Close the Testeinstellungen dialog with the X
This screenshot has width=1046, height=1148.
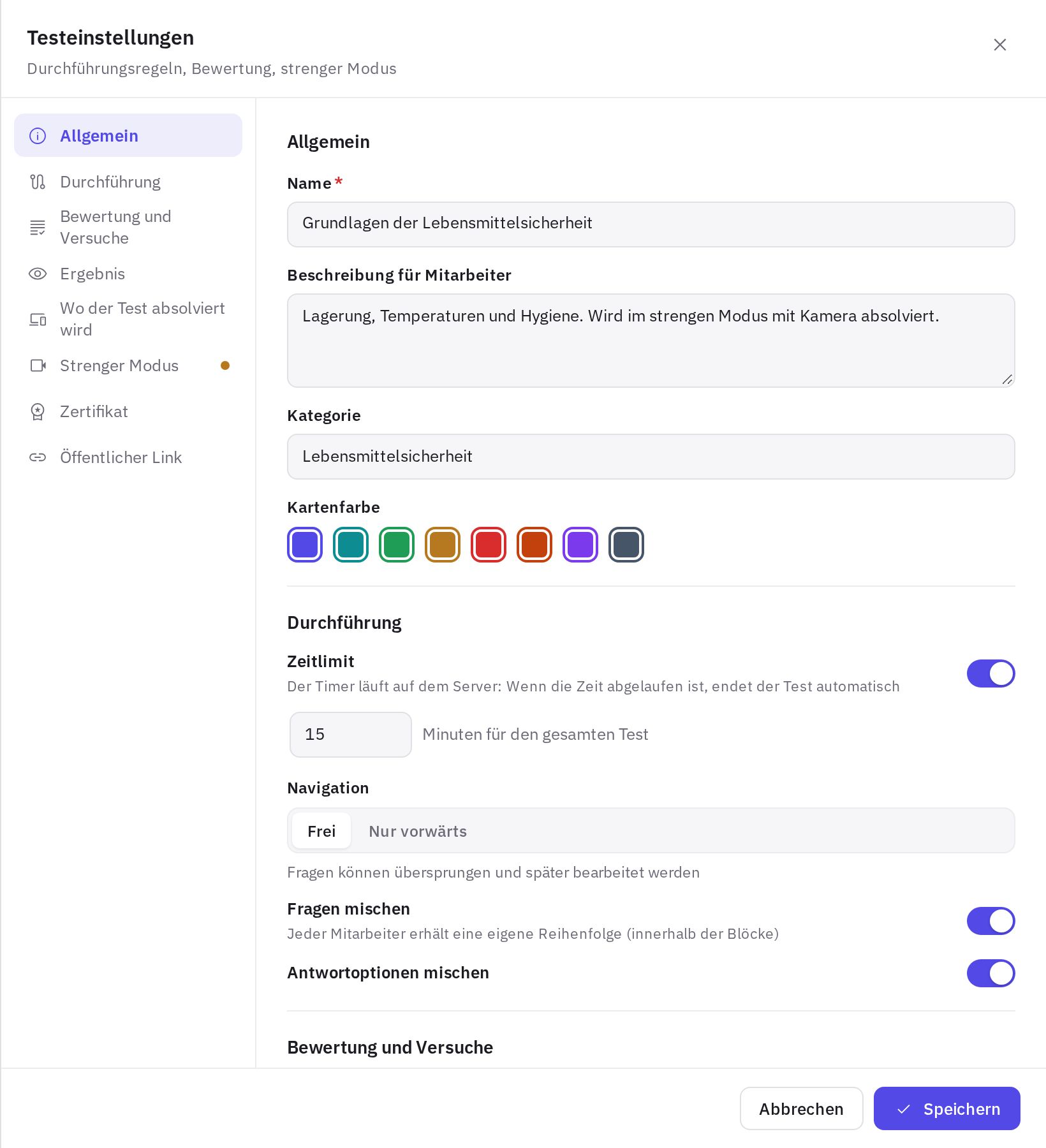(1000, 45)
